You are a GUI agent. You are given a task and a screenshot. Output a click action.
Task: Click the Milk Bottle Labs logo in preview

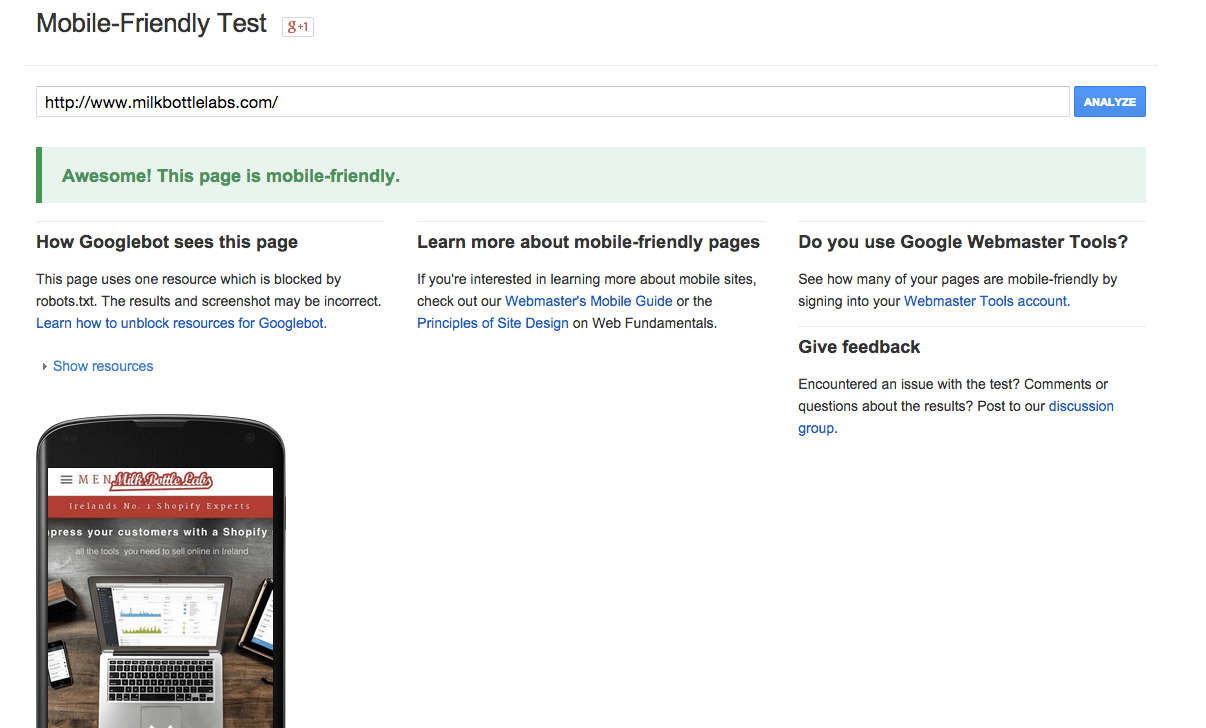[163, 481]
